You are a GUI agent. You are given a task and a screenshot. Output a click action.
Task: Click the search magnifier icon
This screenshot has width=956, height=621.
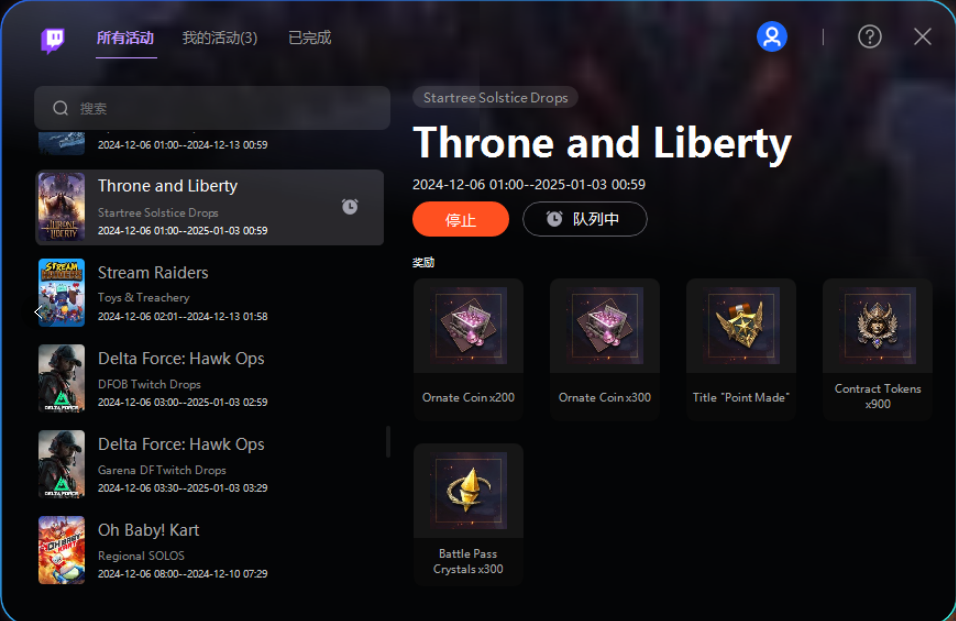pyautogui.click(x=60, y=108)
